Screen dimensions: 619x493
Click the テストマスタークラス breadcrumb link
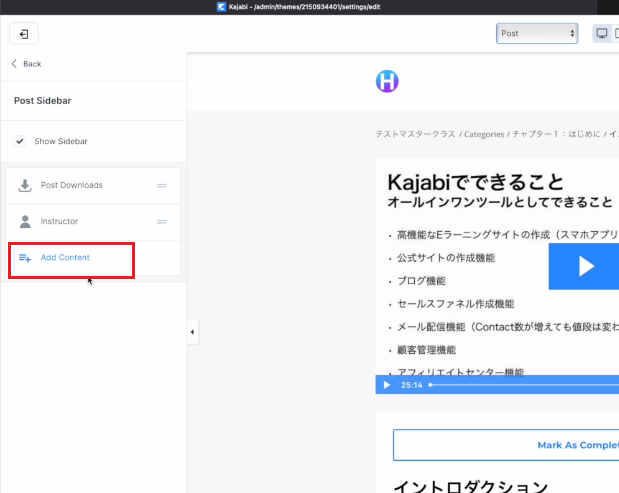click(x=415, y=134)
